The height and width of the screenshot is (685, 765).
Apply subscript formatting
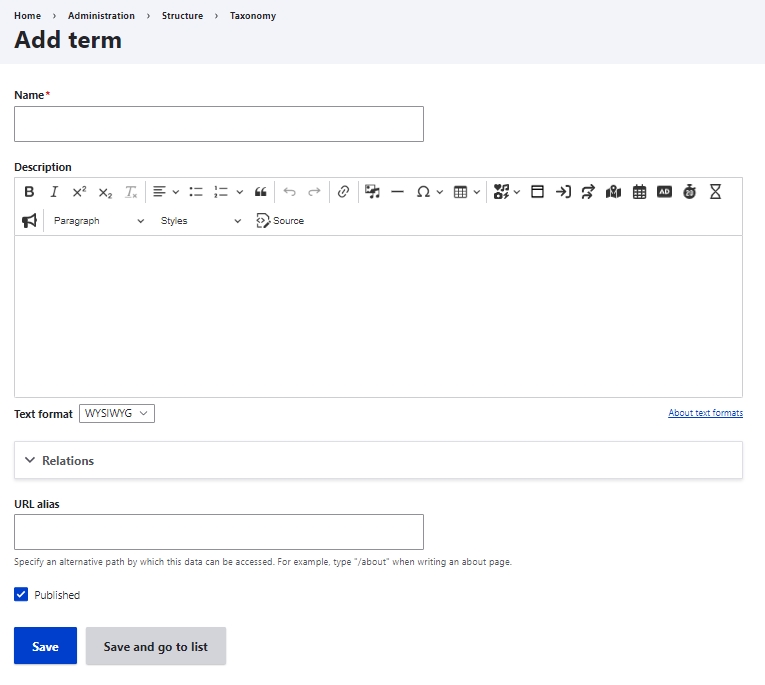coord(105,192)
